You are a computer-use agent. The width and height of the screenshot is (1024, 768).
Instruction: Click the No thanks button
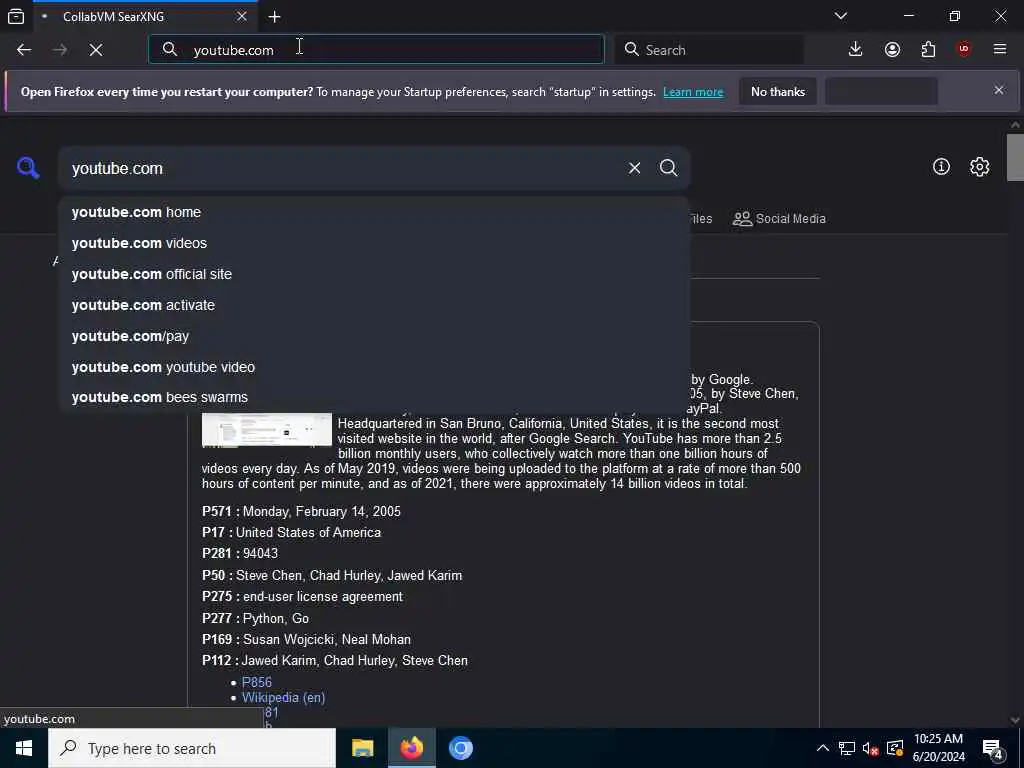pos(778,92)
